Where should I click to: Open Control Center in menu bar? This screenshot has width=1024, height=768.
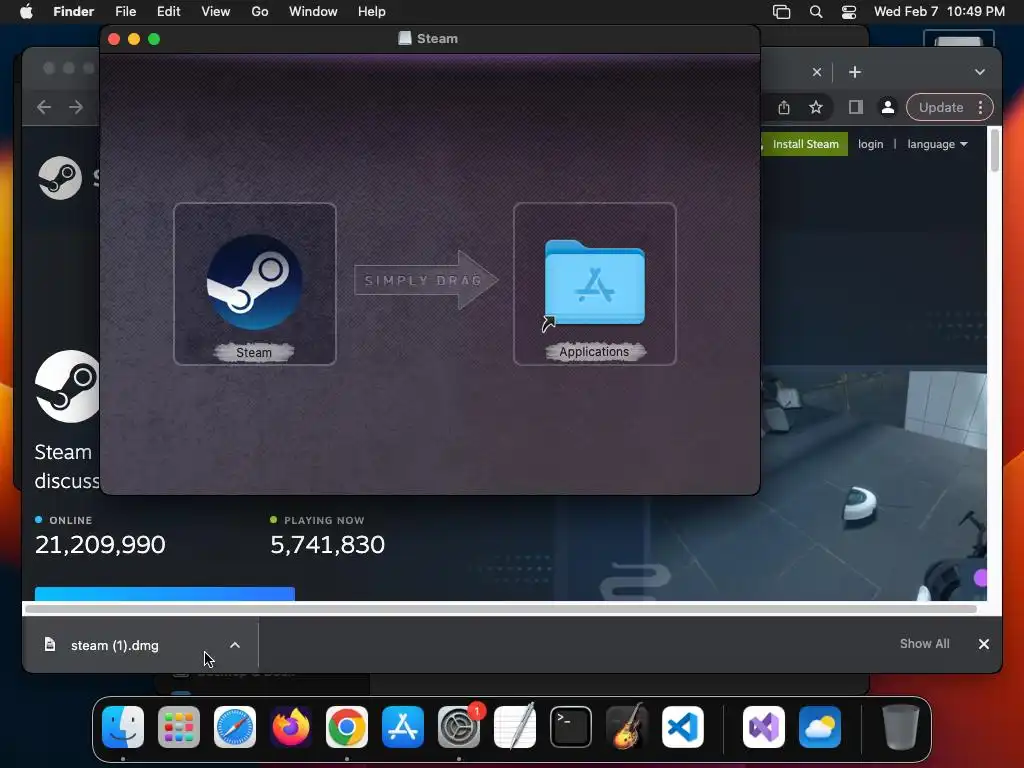point(848,12)
